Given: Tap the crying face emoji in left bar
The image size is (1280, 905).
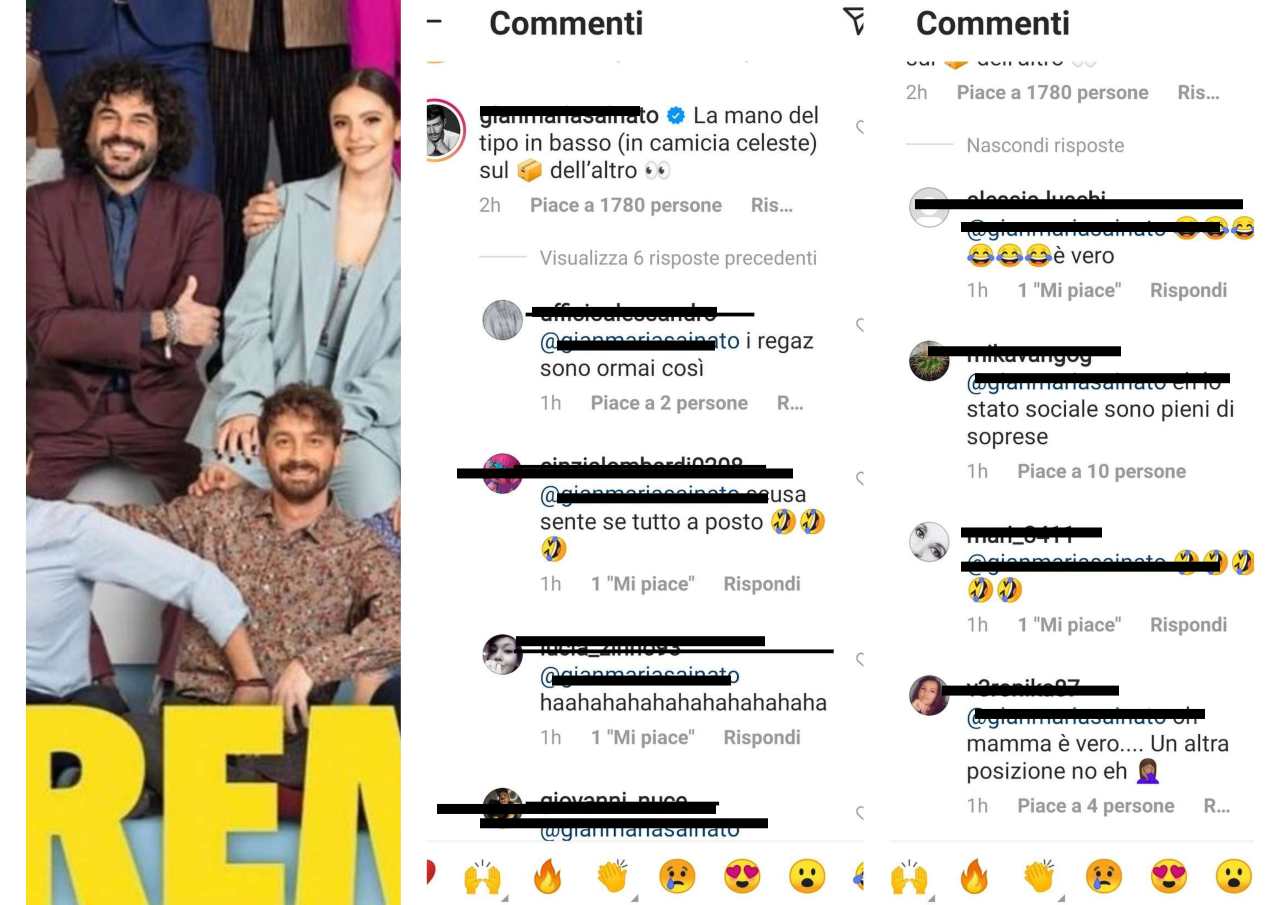Looking at the screenshot, I should click(x=677, y=877).
